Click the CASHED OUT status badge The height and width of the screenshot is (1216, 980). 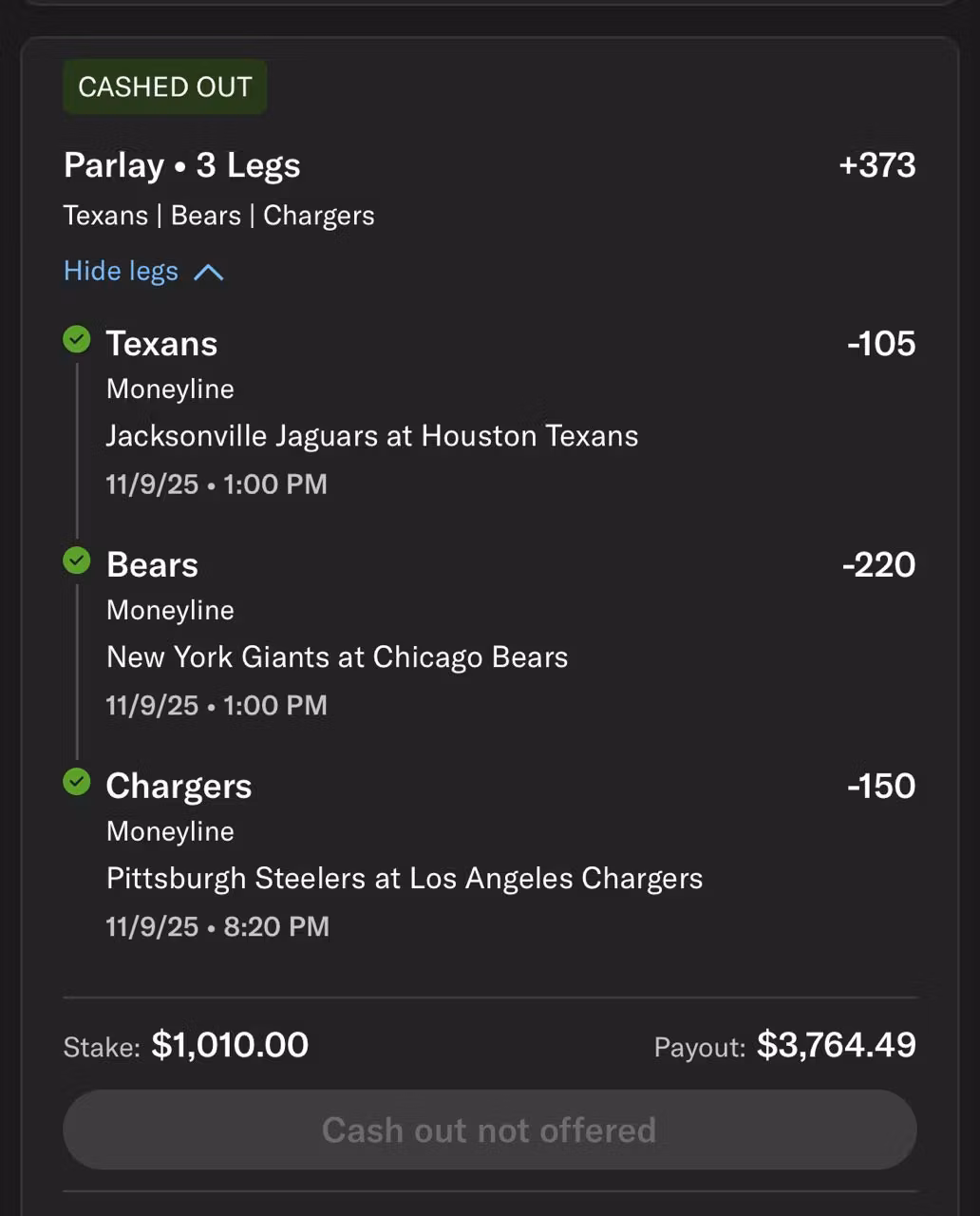[164, 87]
